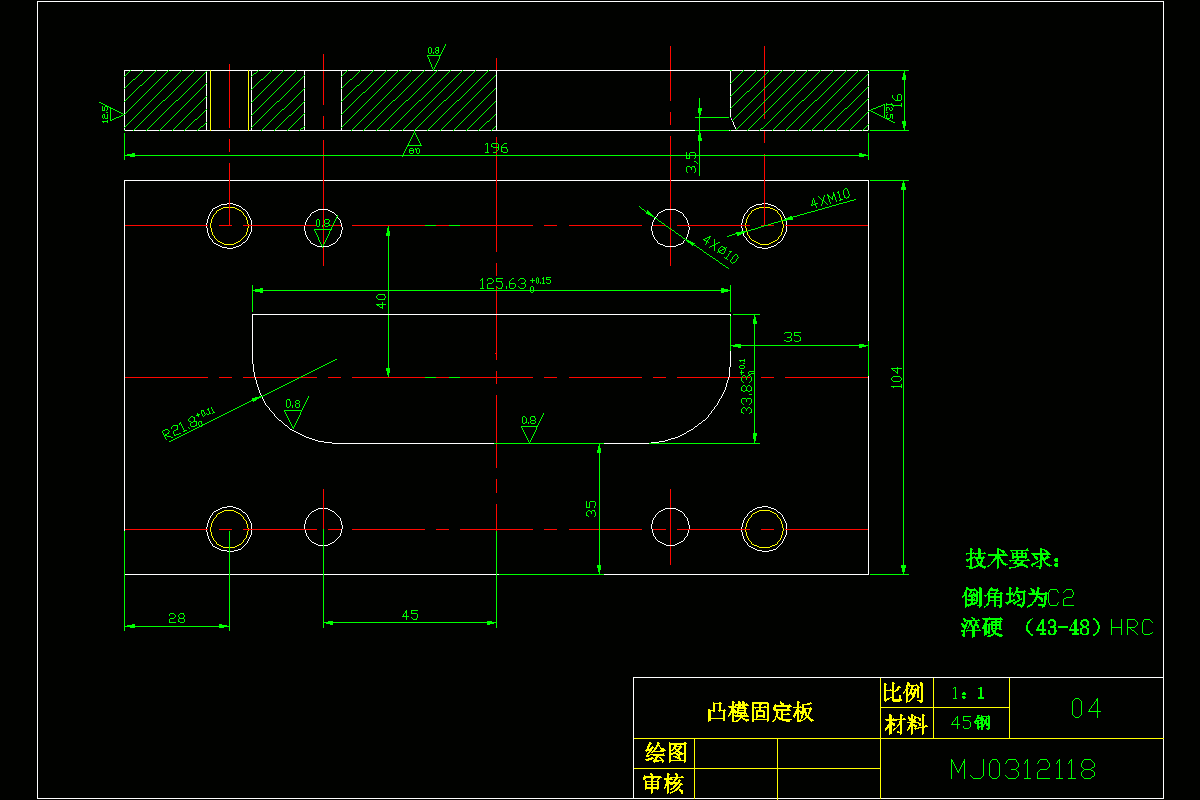The height and width of the screenshot is (800, 1200).
Task: Click the 4XM10 thread callout
Action: (x=832, y=197)
